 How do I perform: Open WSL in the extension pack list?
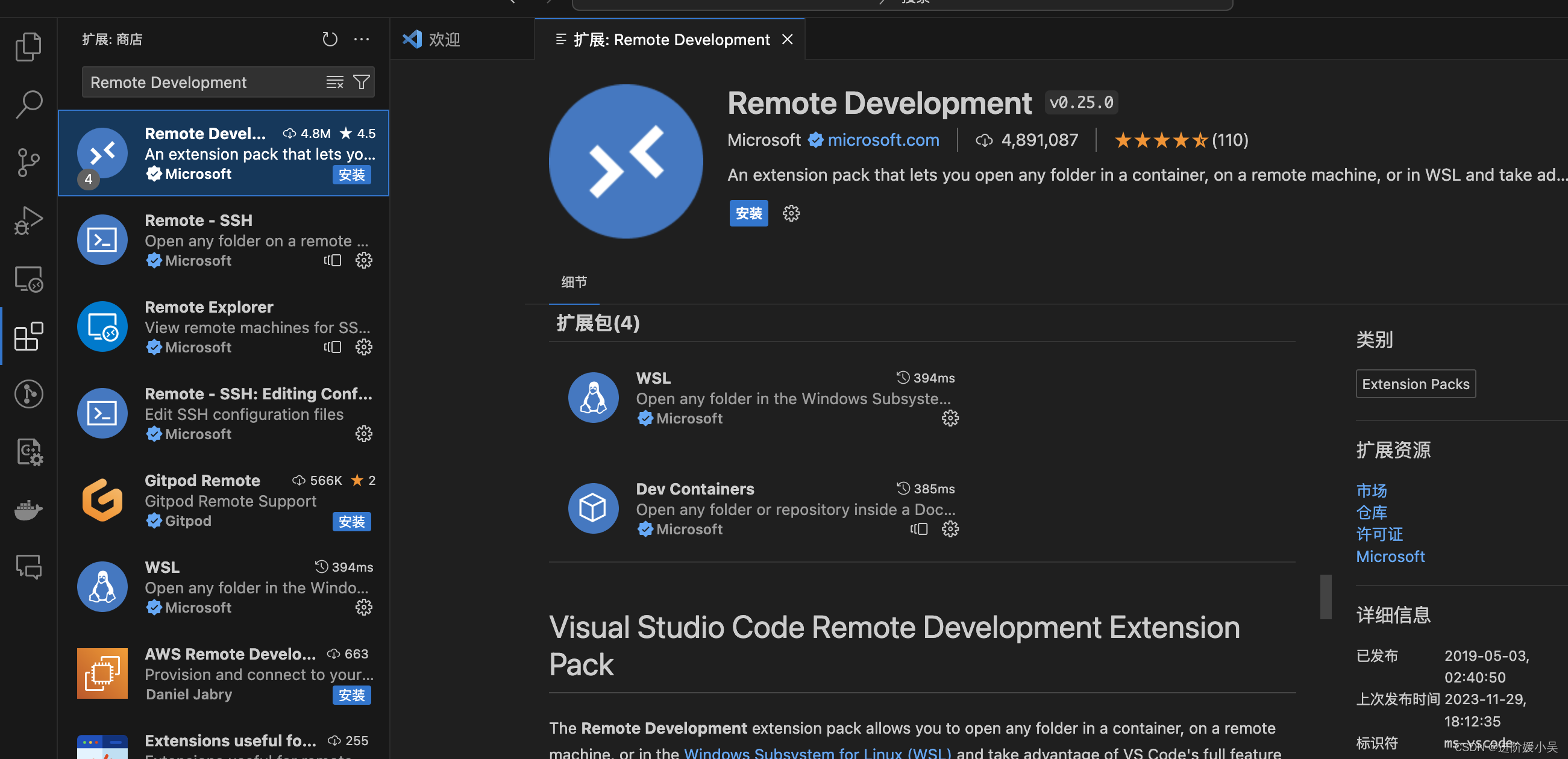click(x=764, y=398)
